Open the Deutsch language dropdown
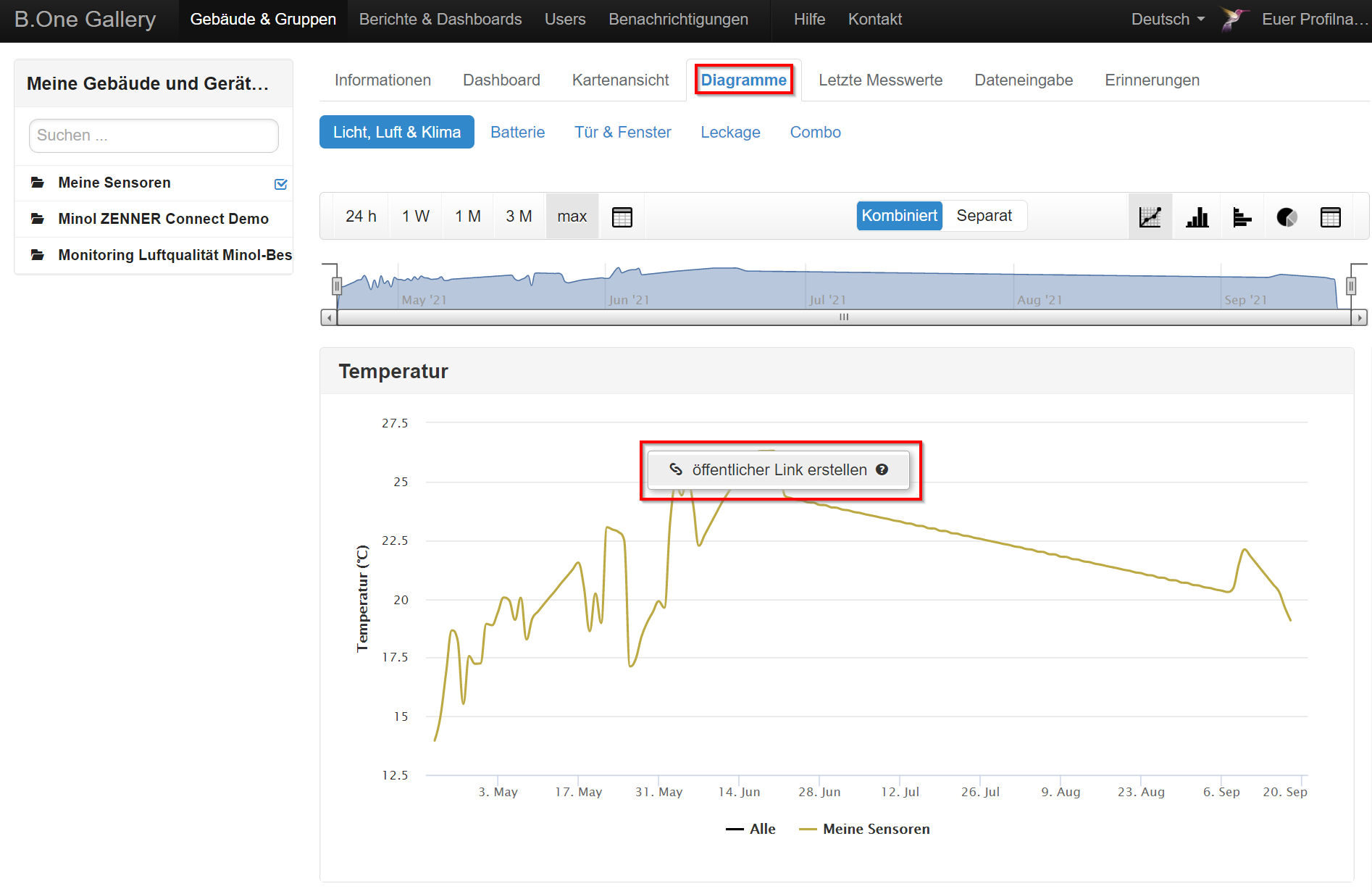1372x894 pixels. pos(1168,20)
